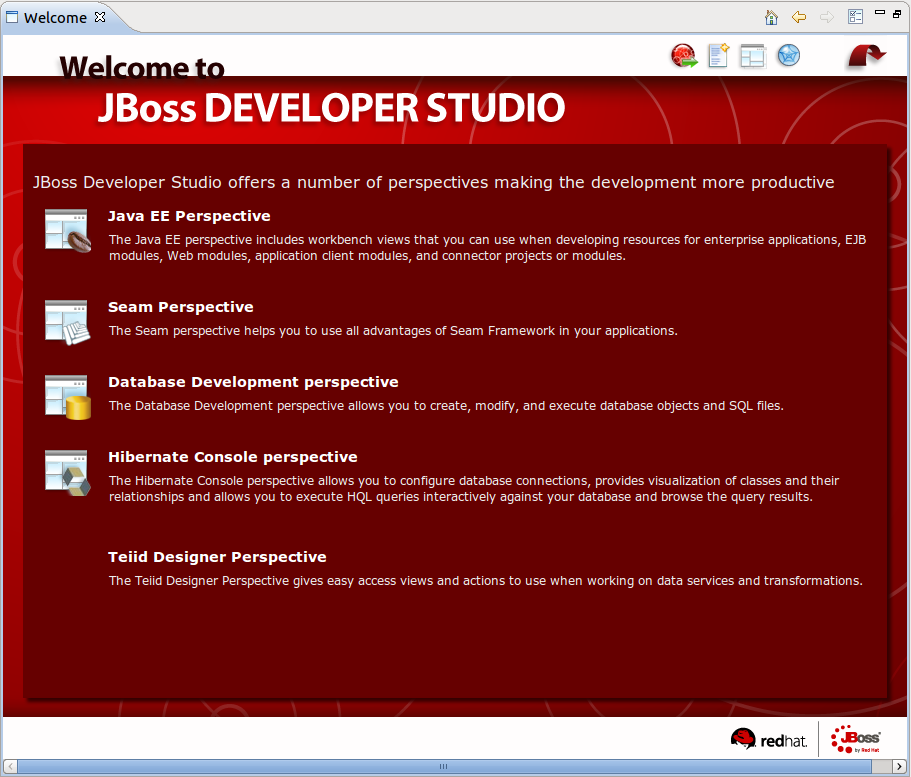Screen dimensions: 911x777
Task: Select the Welcome tab
Action: pyautogui.click(x=55, y=17)
